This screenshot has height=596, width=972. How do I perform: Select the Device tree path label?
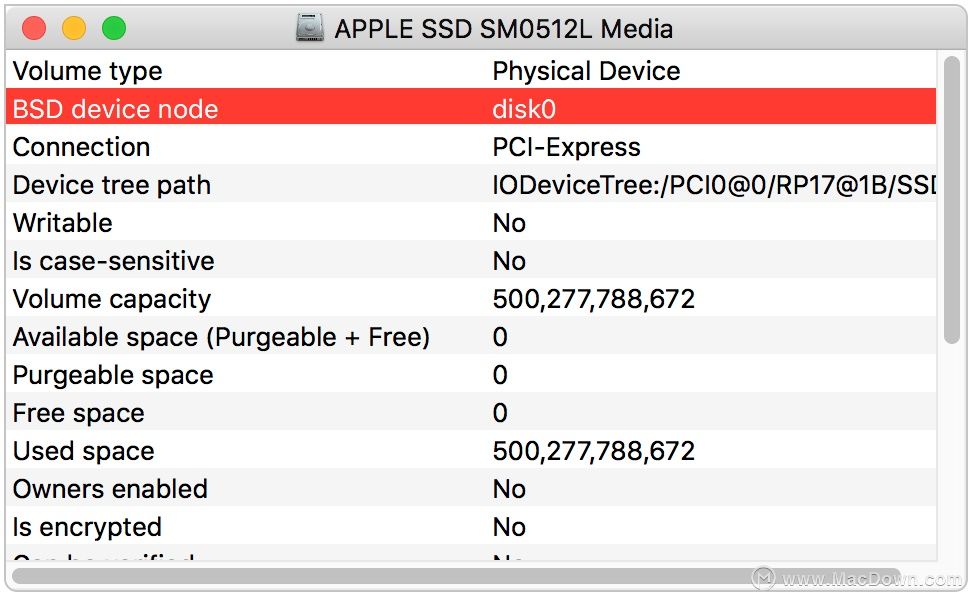pos(112,185)
